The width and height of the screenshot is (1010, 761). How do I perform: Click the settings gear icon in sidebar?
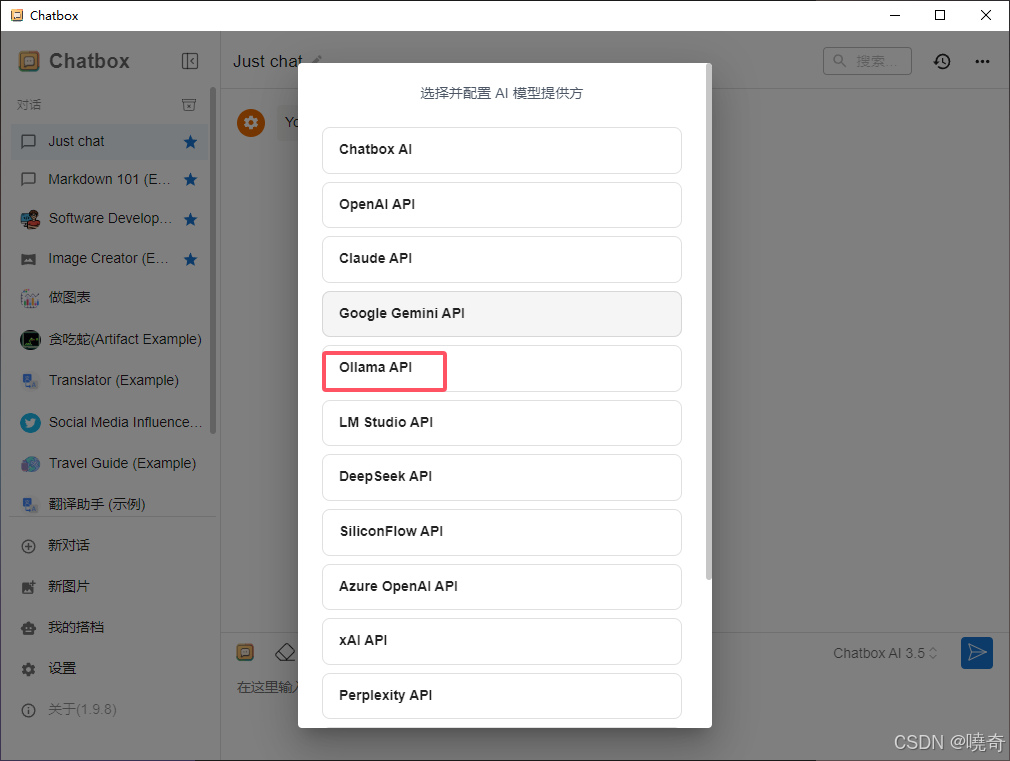coord(28,669)
